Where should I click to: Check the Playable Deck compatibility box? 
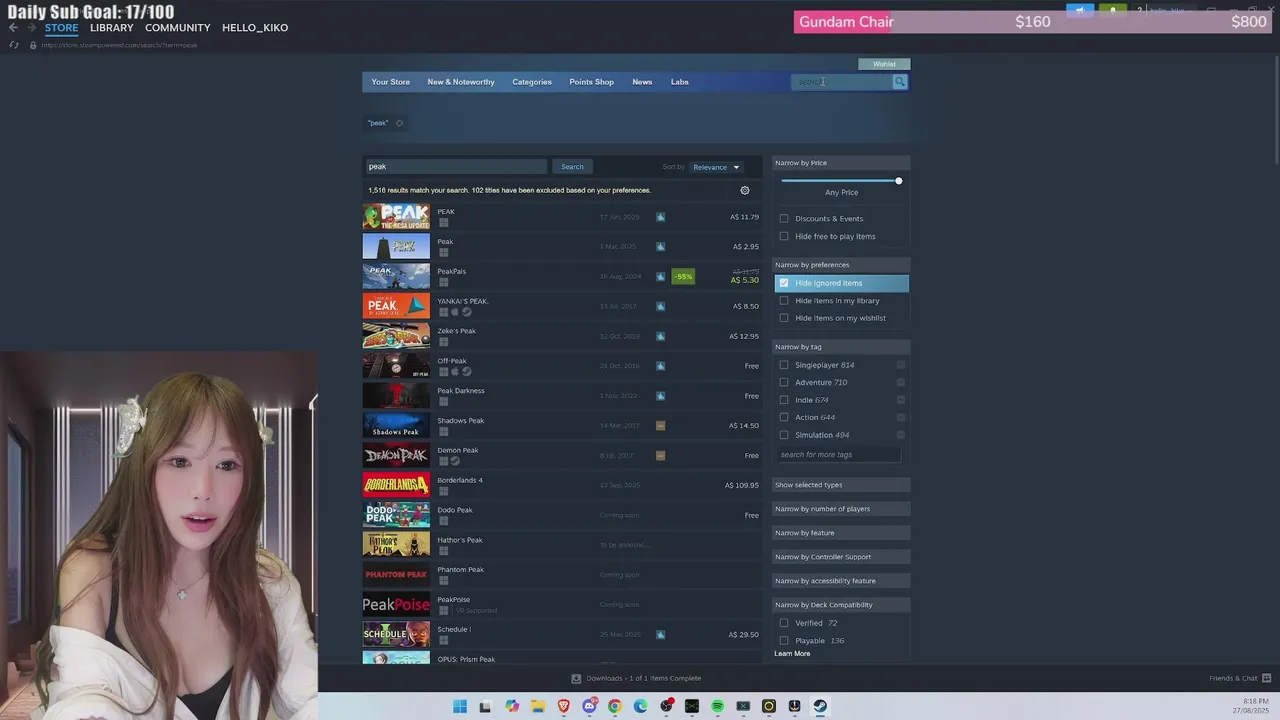click(x=784, y=640)
